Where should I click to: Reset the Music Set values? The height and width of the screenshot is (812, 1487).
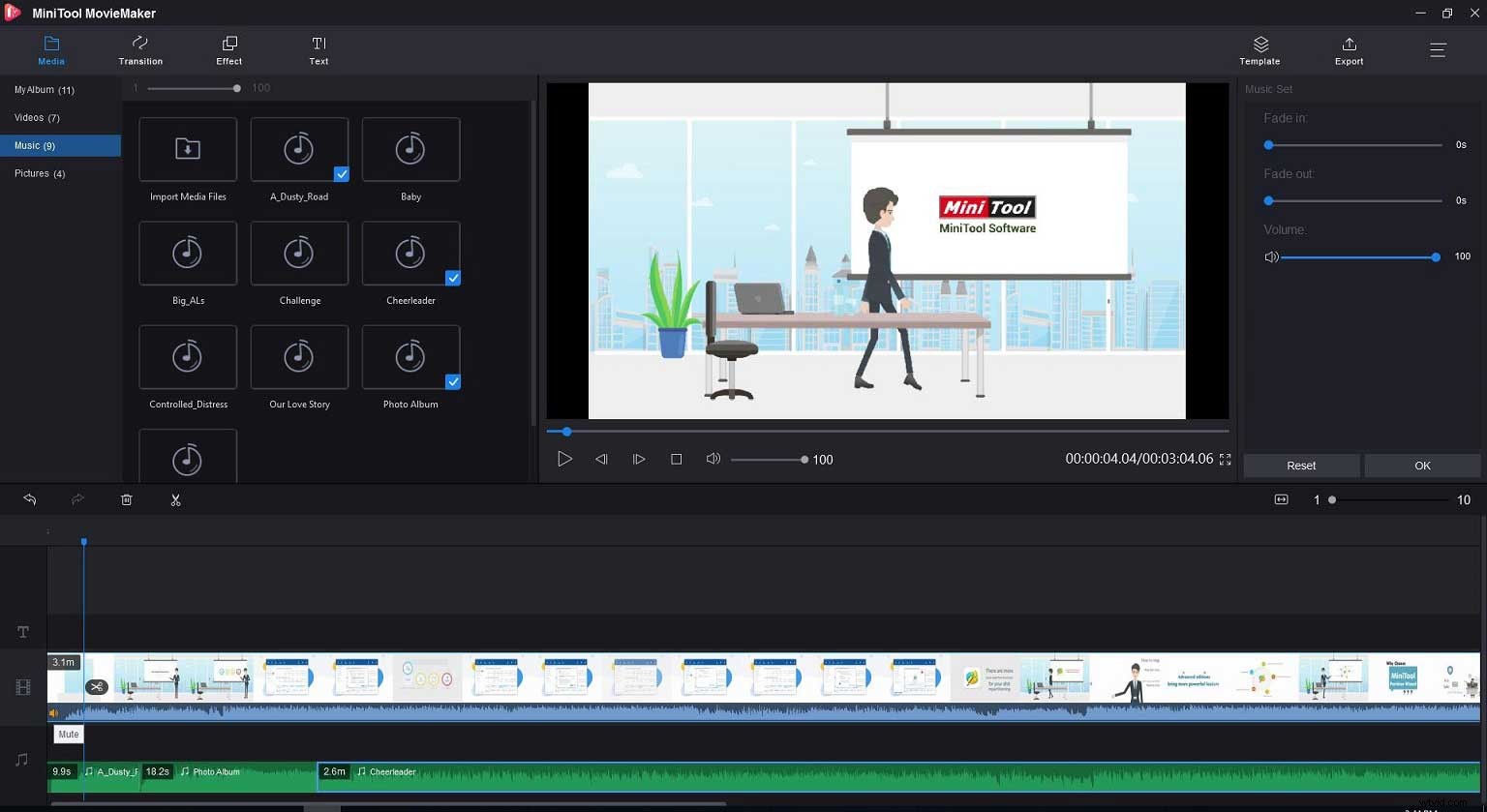pyautogui.click(x=1301, y=466)
